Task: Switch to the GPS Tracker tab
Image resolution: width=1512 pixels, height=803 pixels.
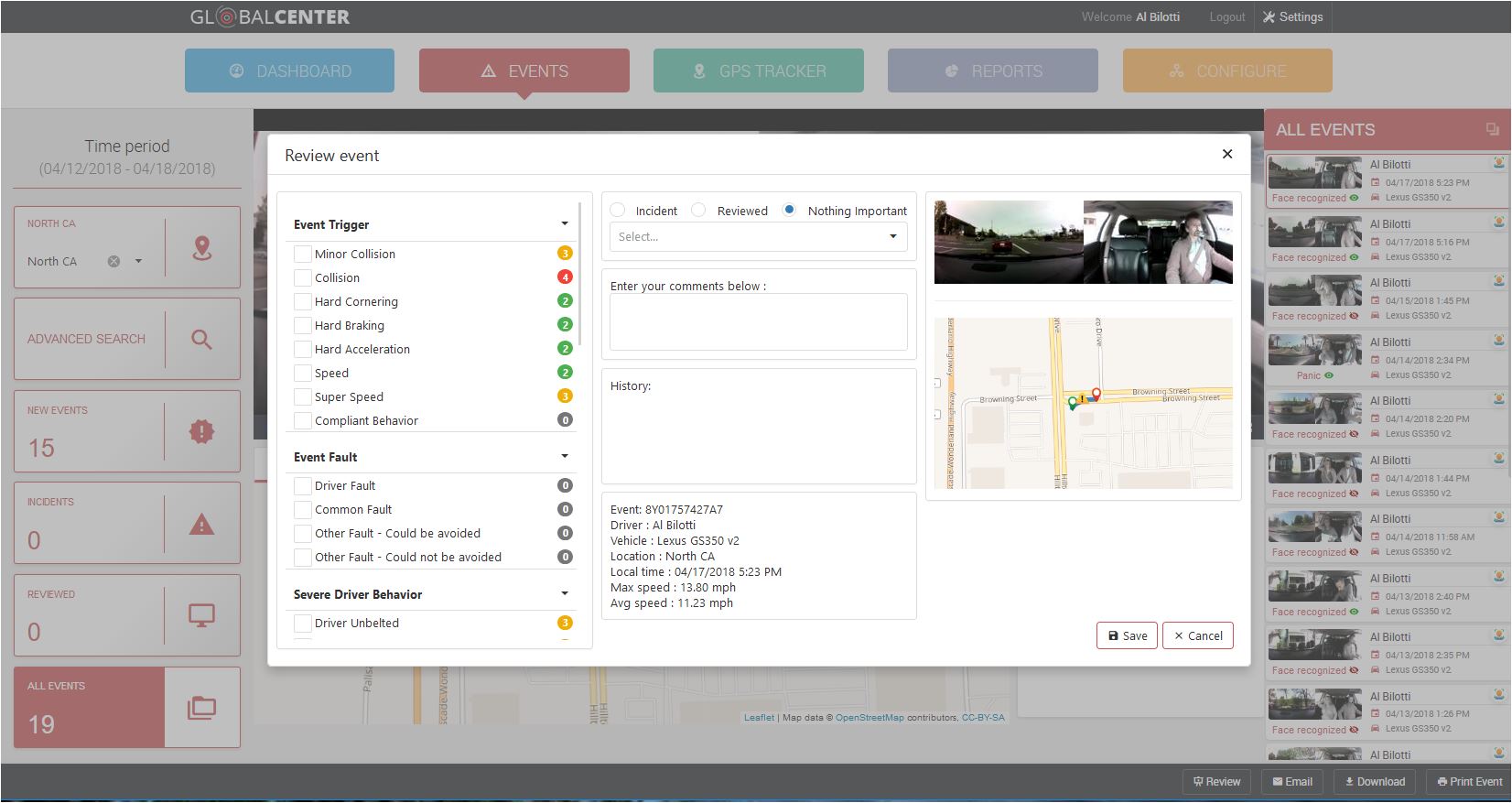Action: [x=759, y=71]
